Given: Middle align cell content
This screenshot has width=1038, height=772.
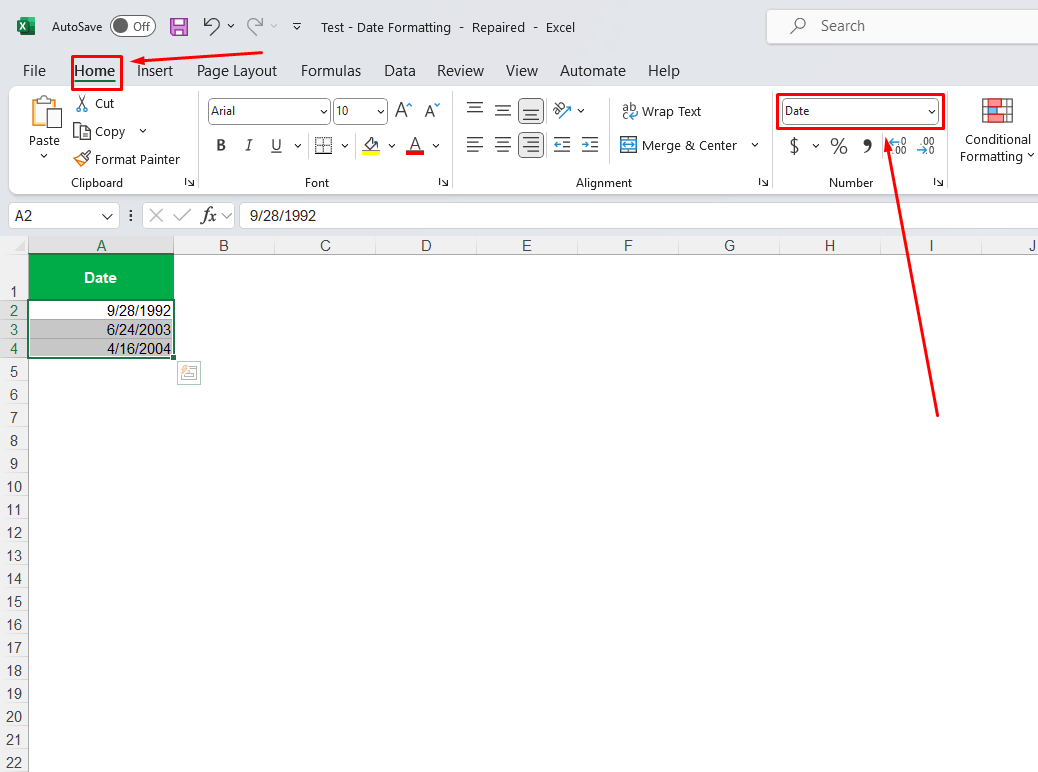Looking at the screenshot, I should click(x=502, y=110).
